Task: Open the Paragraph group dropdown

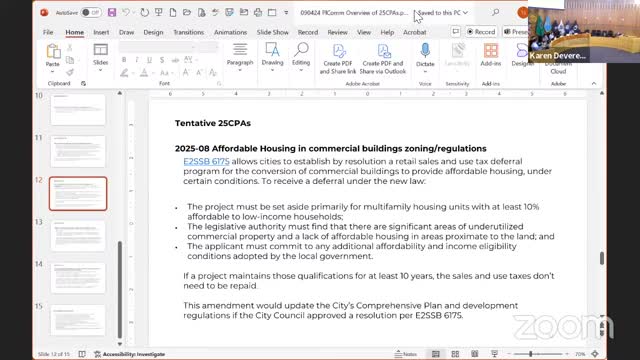Action: click(x=240, y=70)
